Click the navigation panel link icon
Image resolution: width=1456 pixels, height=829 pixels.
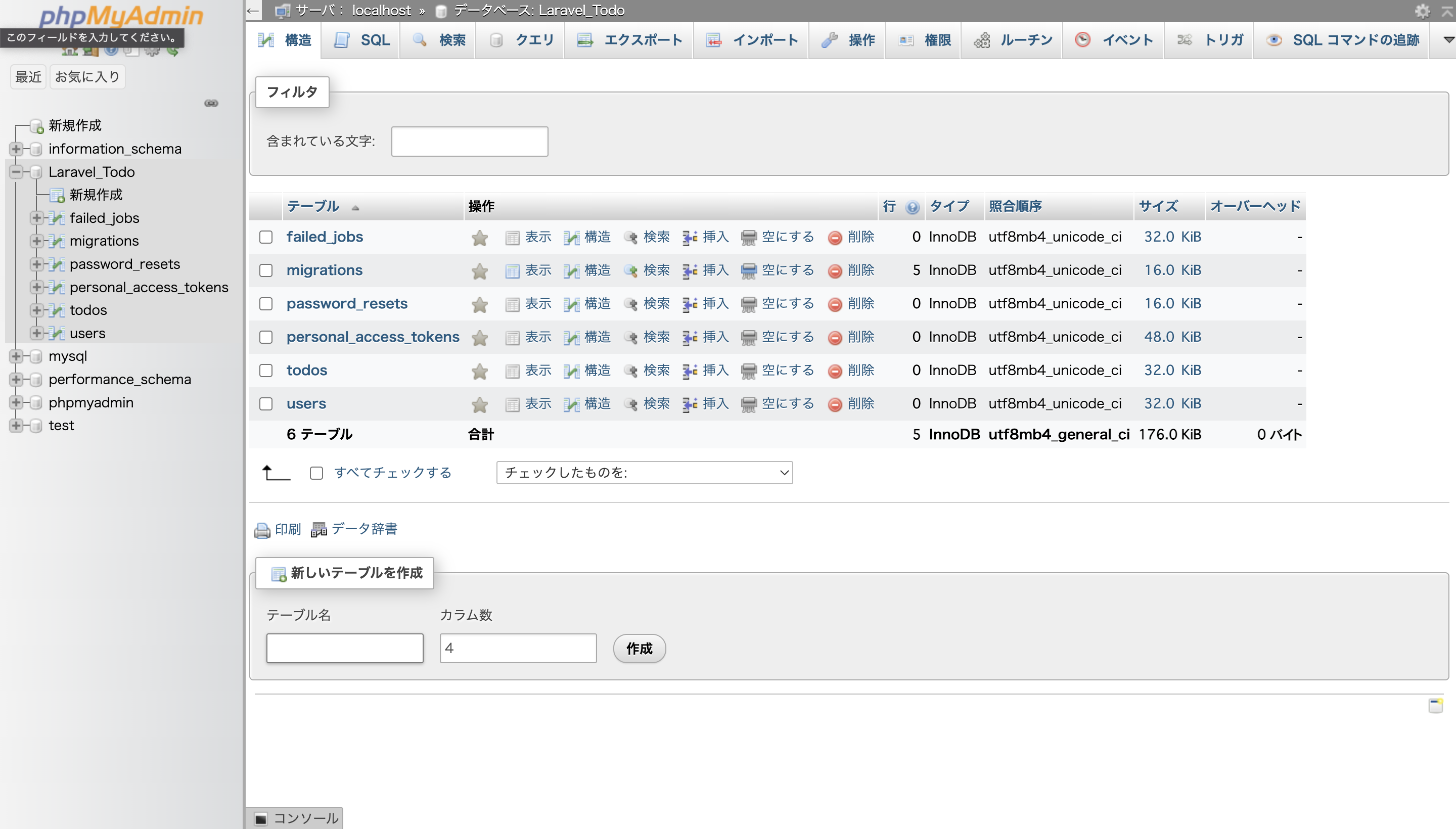(x=211, y=103)
